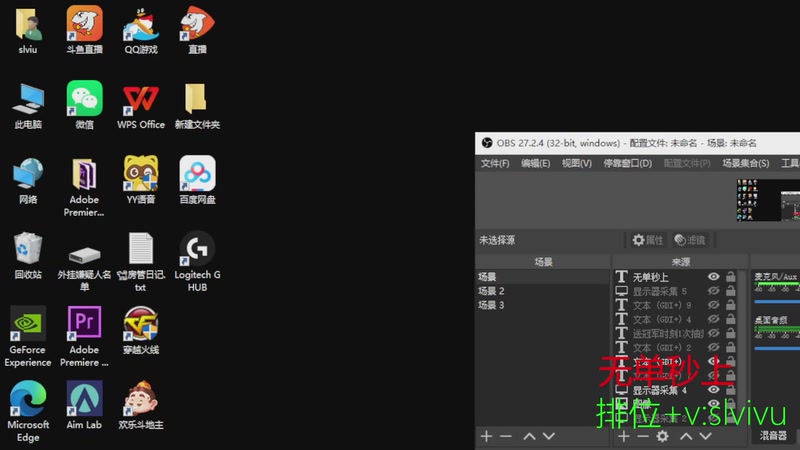Launch Logitech G HUB from desktop
The height and width of the screenshot is (450, 800).
coord(197,261)
